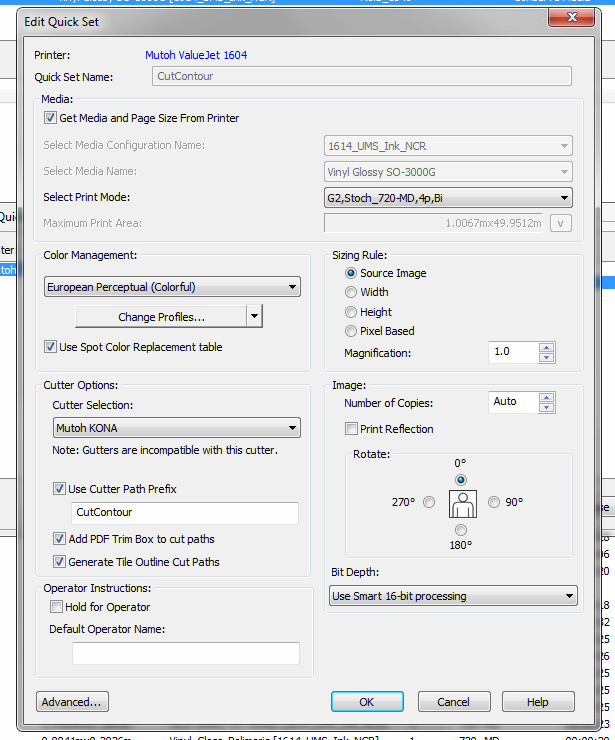
Task: Select the 270° rotation option
Action: (429, 502)
